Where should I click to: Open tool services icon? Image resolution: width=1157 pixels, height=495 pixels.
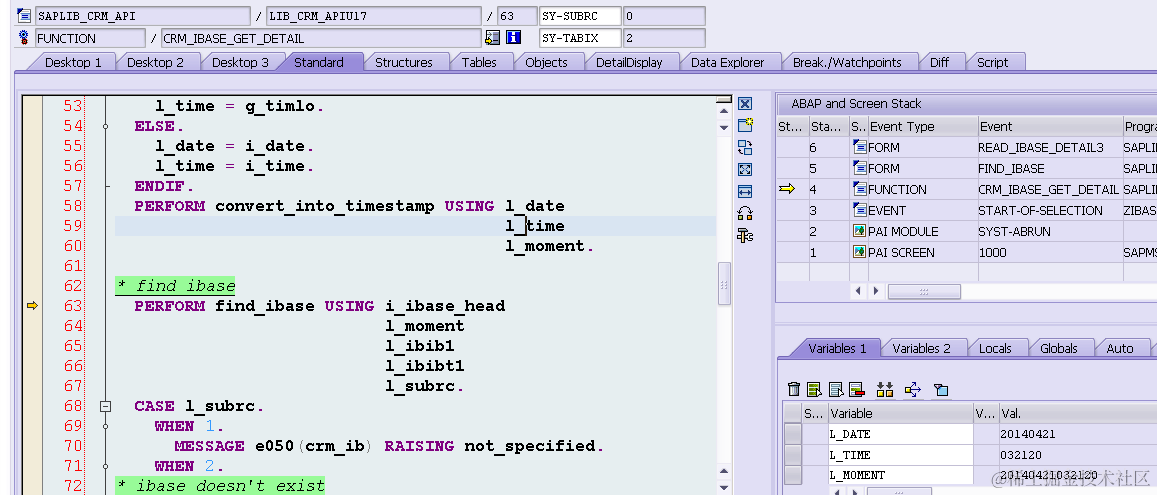coord(745,236)
